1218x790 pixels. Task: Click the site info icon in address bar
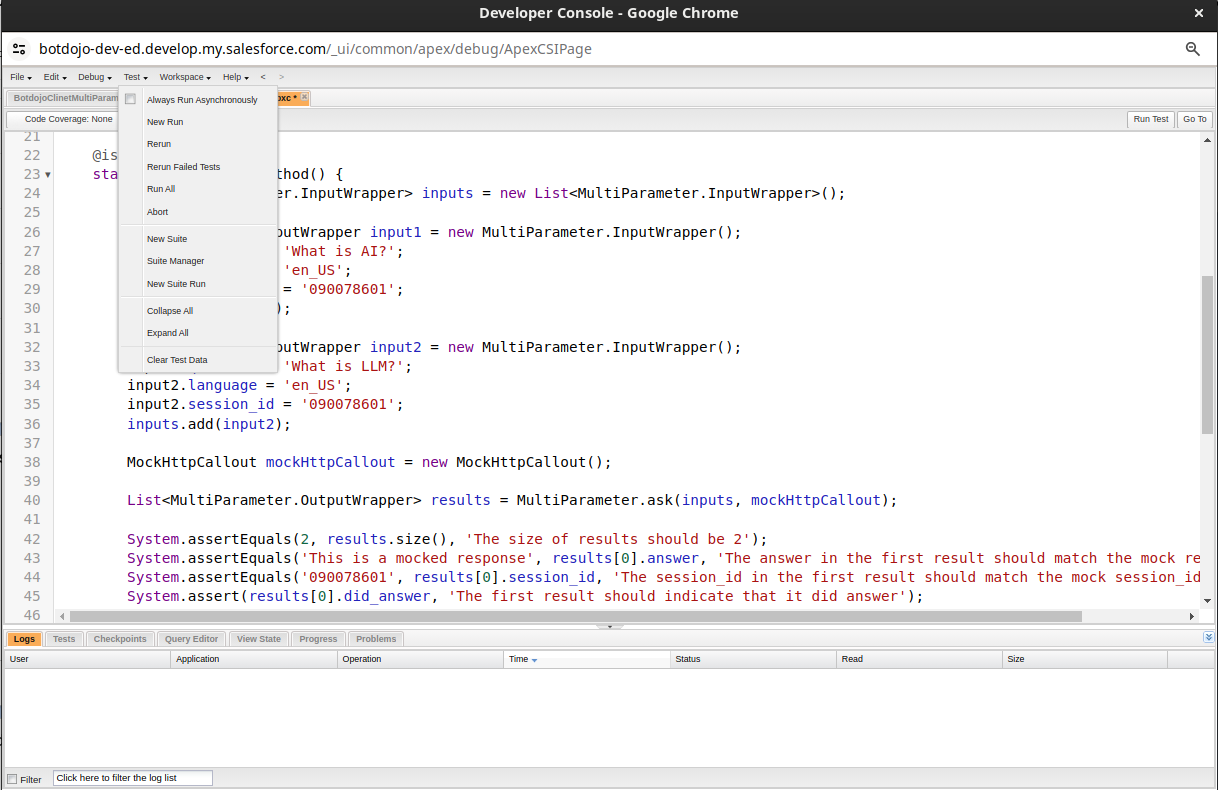tap(19, 48)
